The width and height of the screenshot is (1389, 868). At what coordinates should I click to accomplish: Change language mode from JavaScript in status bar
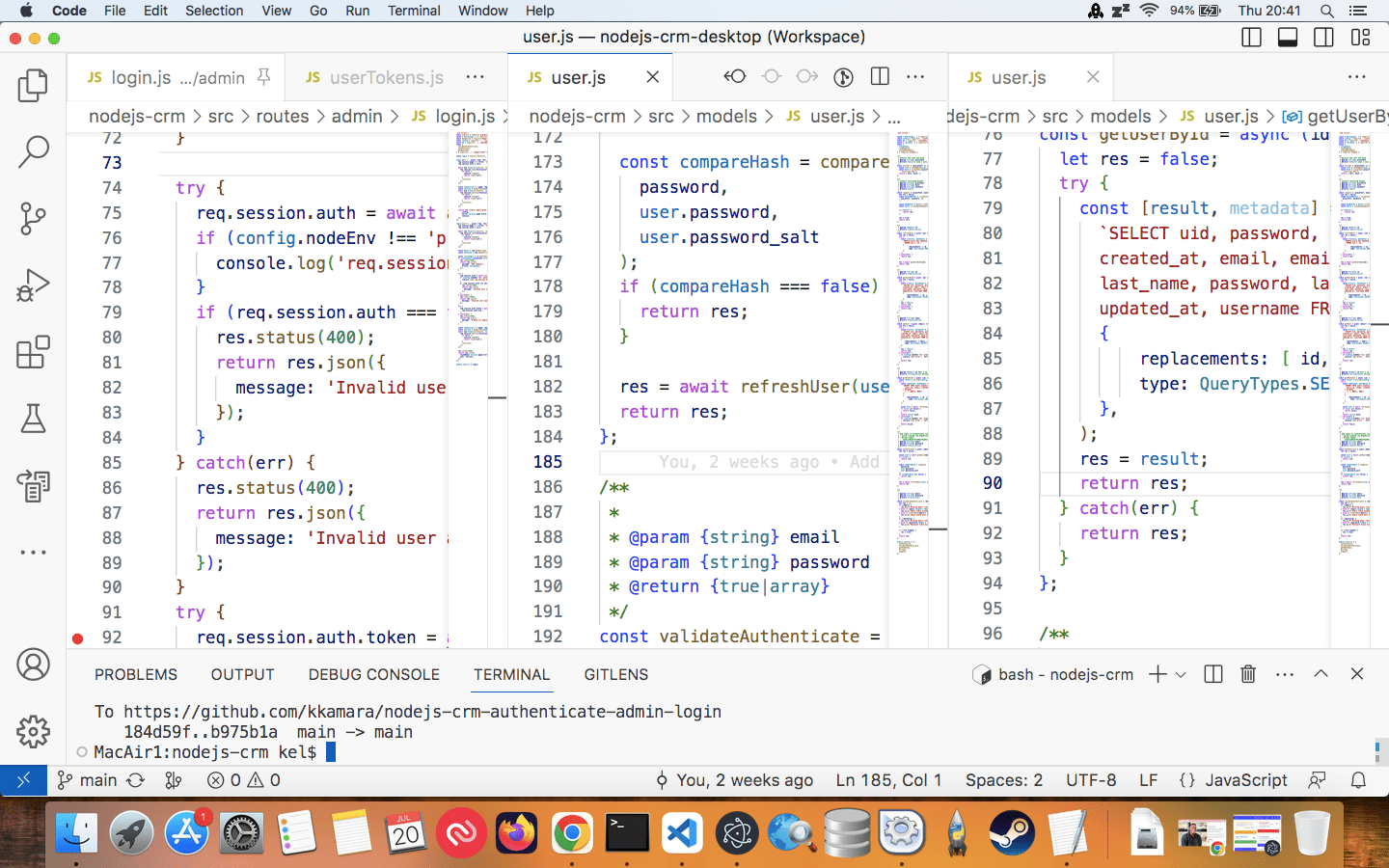tap(1245, 780)
